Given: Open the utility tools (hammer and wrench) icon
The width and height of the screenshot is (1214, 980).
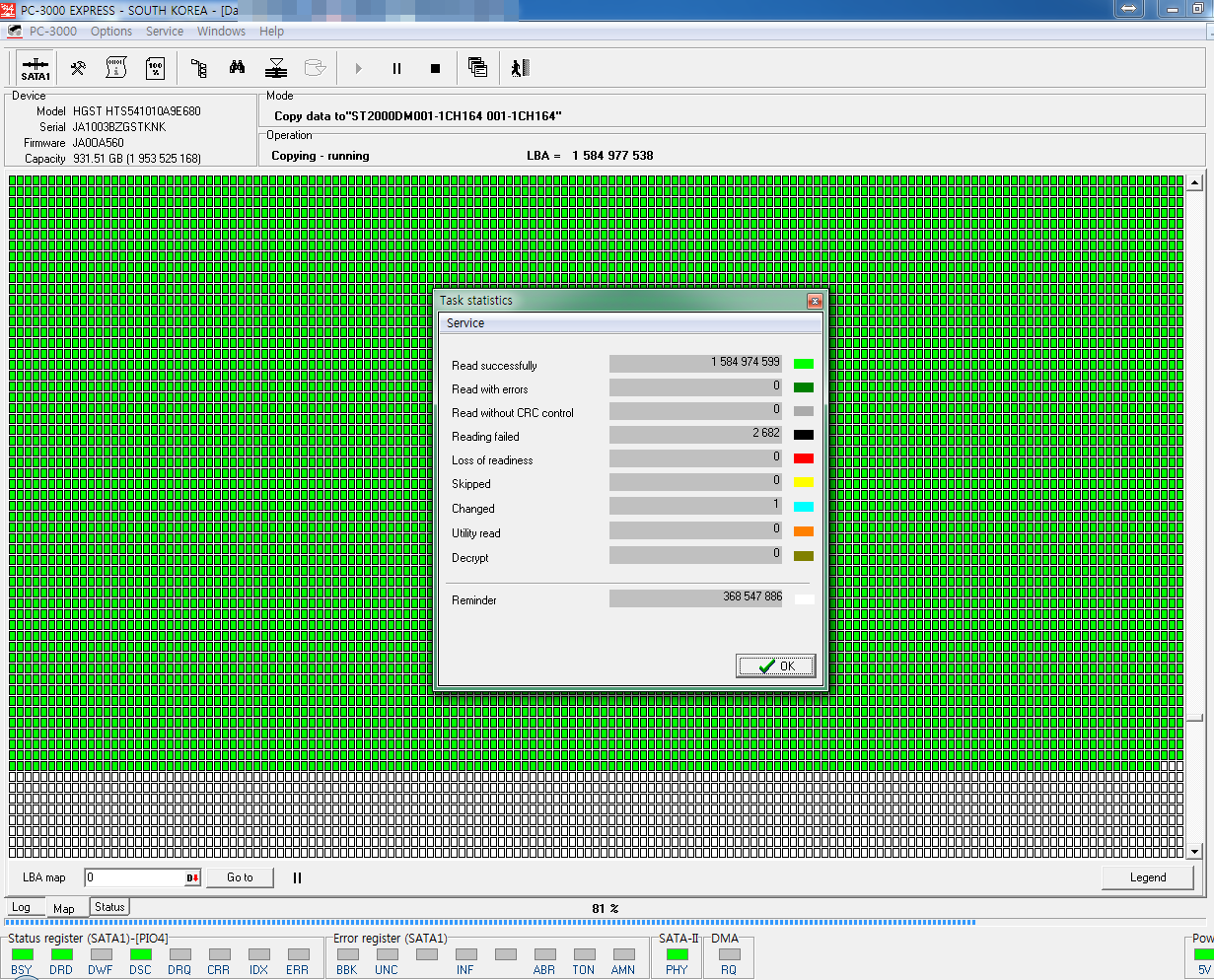Looking at the screenshot, I should [78, 68].
